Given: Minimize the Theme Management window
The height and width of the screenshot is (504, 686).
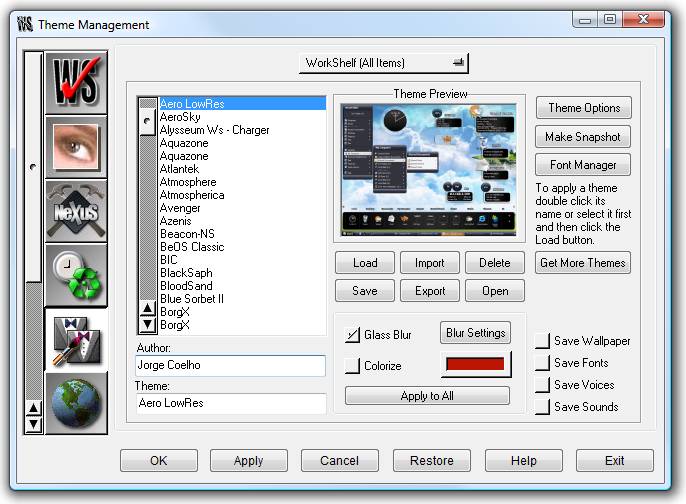Looking at the screenshot, I should pos(584,20).
